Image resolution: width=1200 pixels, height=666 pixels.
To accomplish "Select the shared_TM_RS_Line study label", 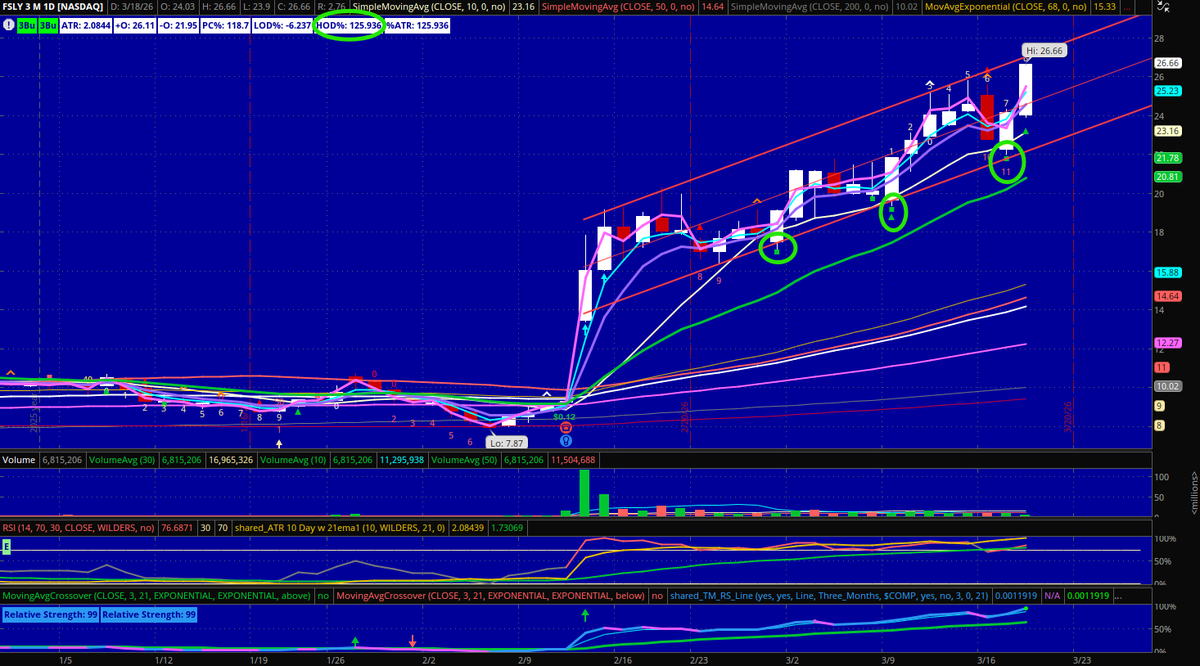I will [x=830, y=595].
